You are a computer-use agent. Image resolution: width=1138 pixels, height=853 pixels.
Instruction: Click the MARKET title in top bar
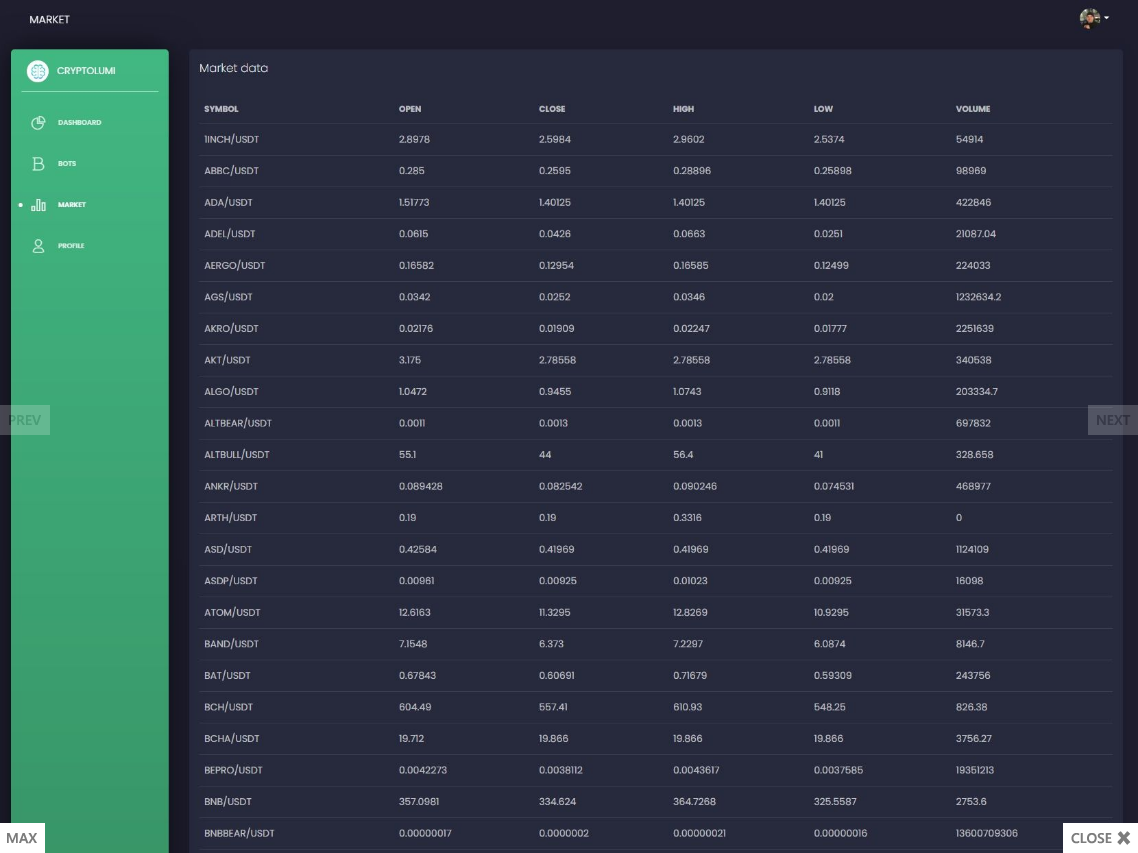pos(49,20)
